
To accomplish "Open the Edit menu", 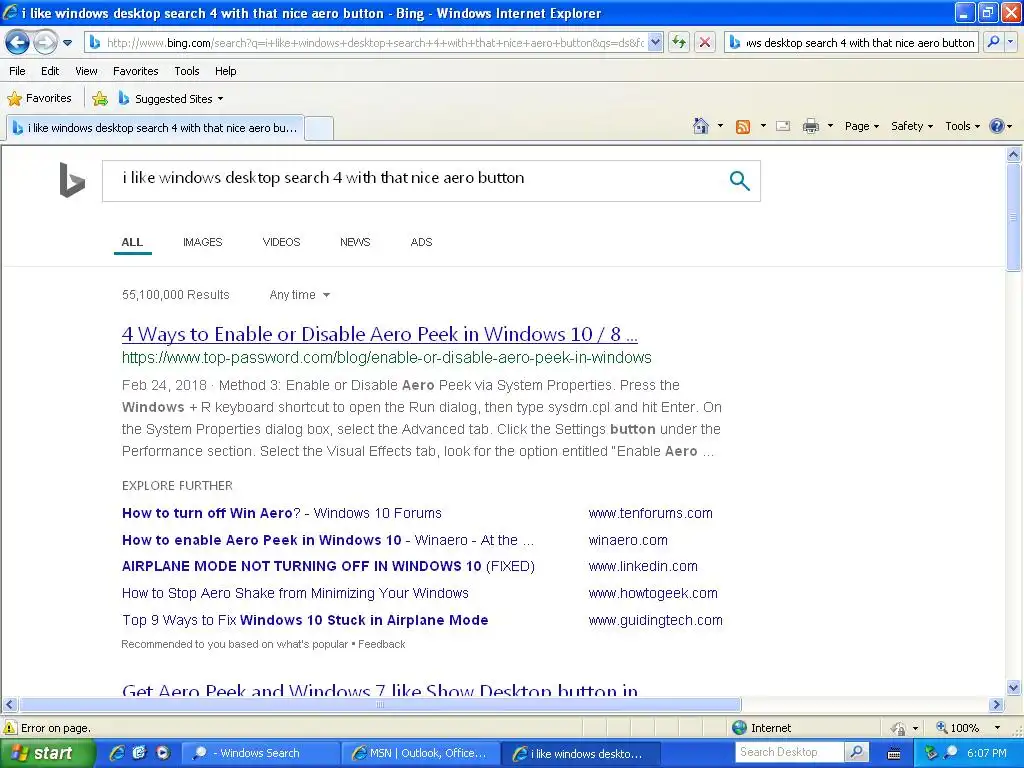I will [x=50, y=71].
